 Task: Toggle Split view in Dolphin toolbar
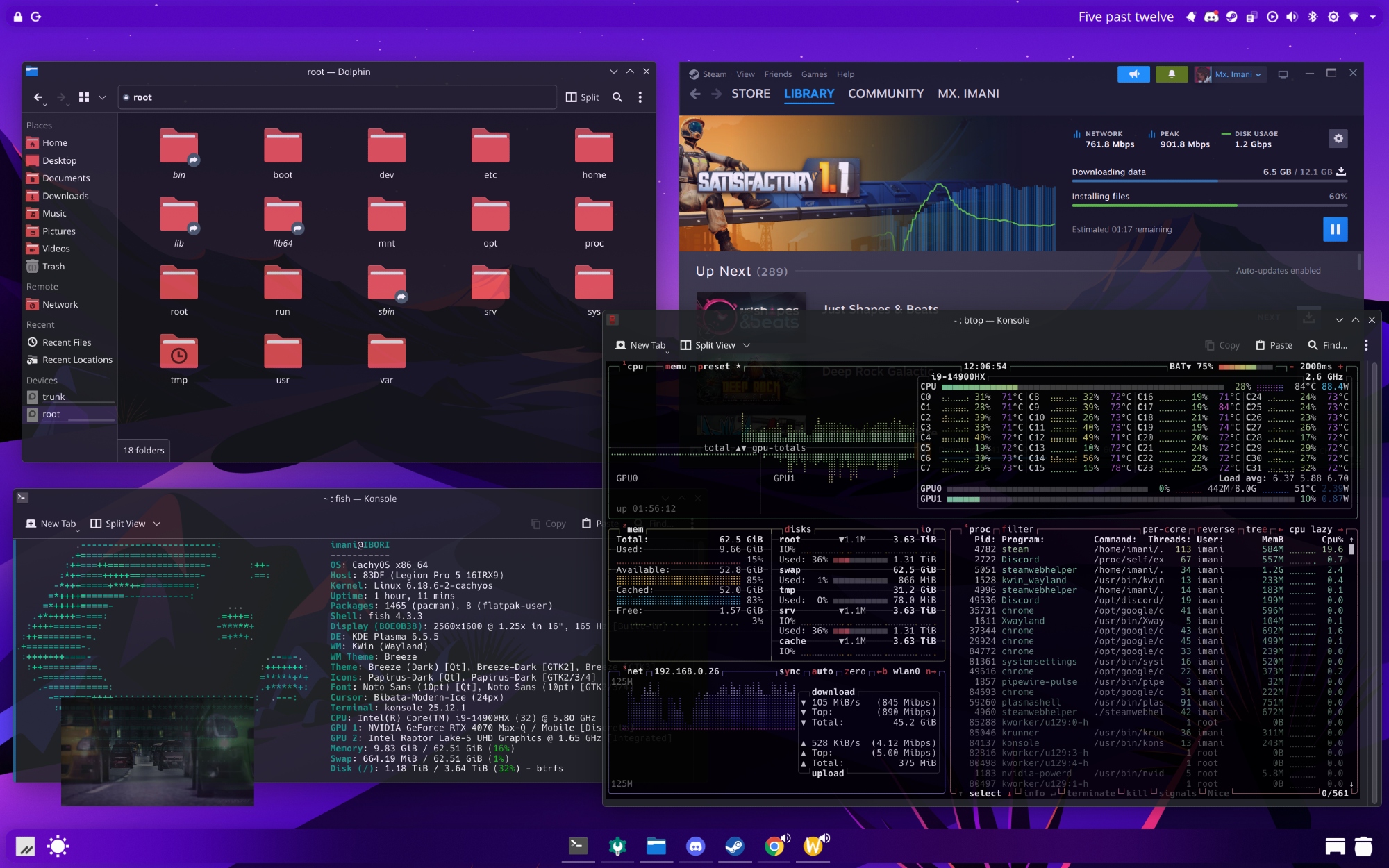pyautogui.click(x=582, y=97)
